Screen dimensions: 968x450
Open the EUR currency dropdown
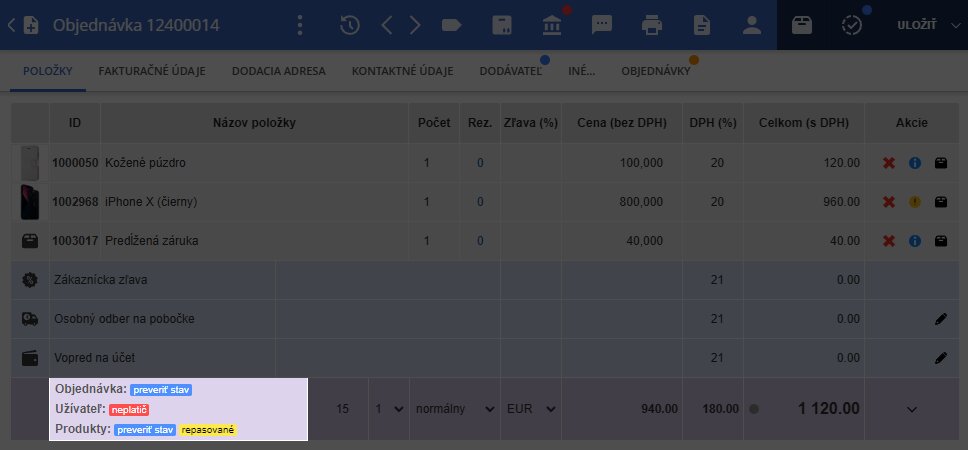tap(530, 409)
